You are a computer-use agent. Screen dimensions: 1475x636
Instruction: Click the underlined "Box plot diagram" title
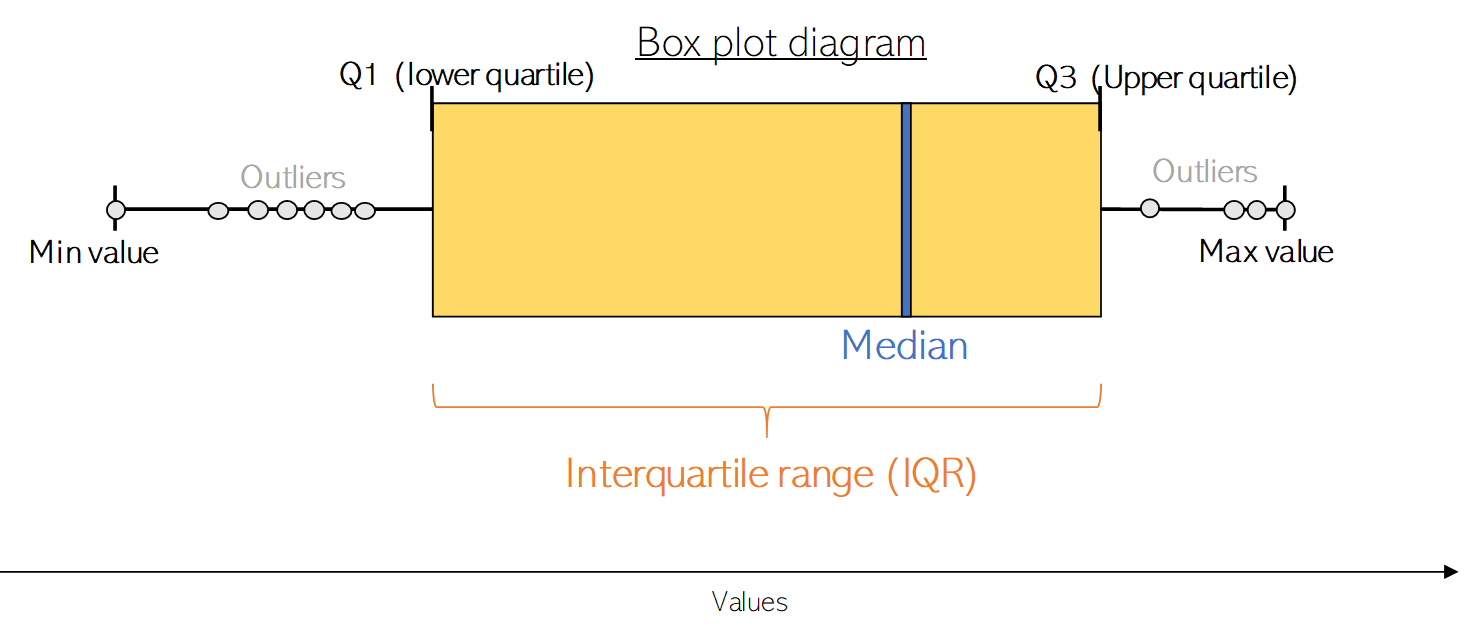[x=781, y=43]
